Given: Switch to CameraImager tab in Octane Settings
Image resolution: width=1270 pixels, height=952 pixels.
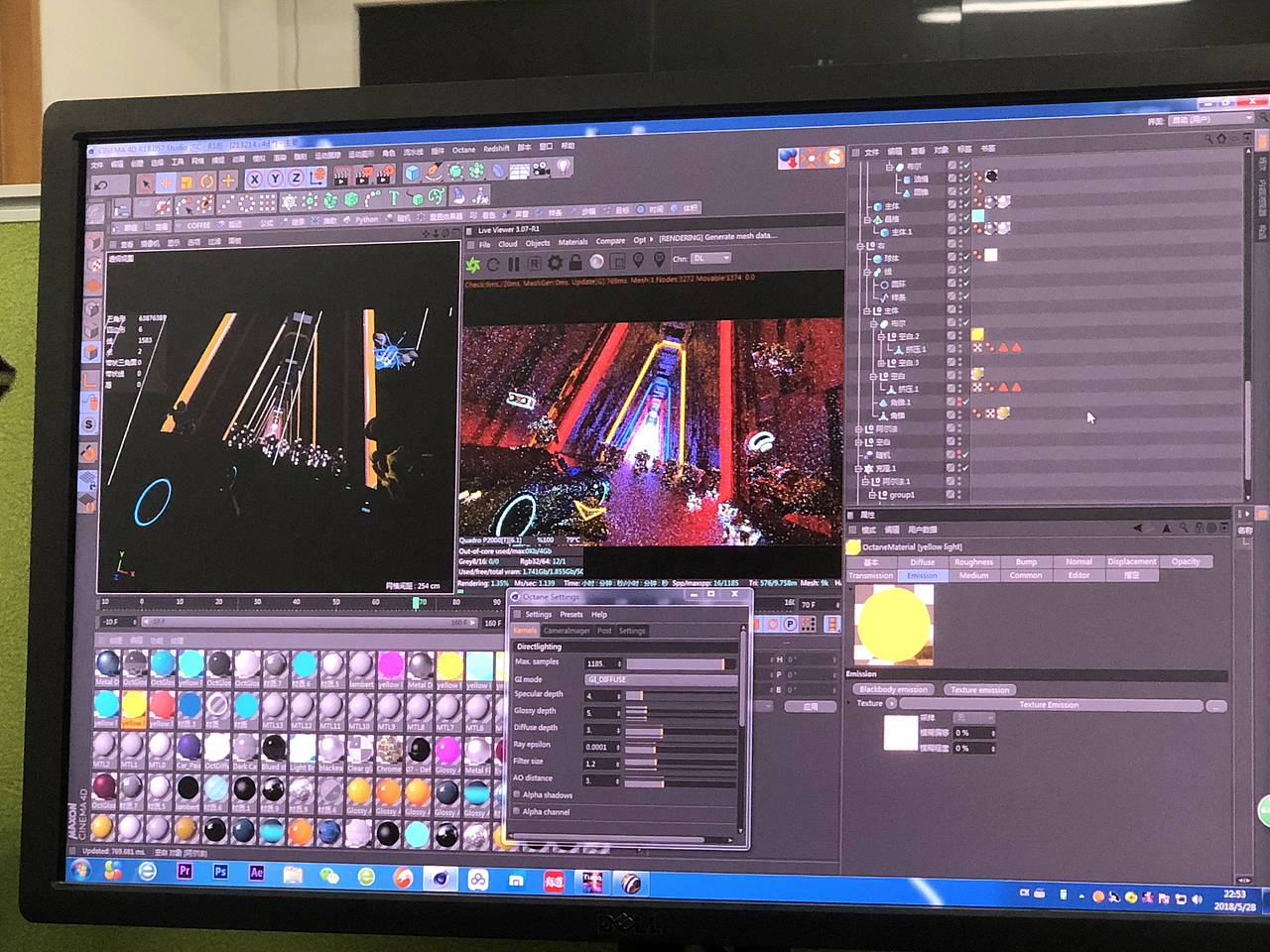Looking at the screenshot, I should (567, 631).
